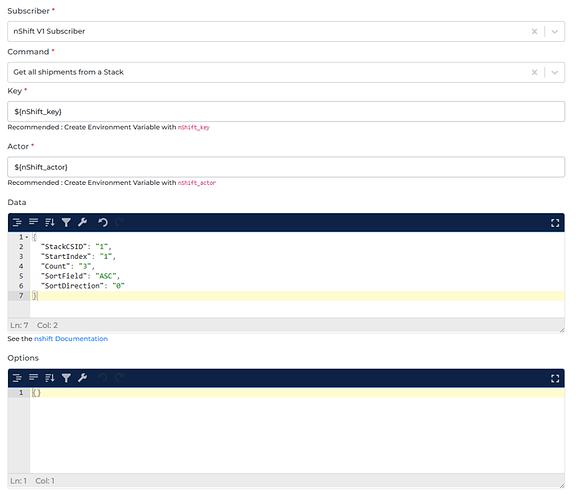The image size is (579, 500).
Task: Undo in Options editor toolbar
Action: 103,378
